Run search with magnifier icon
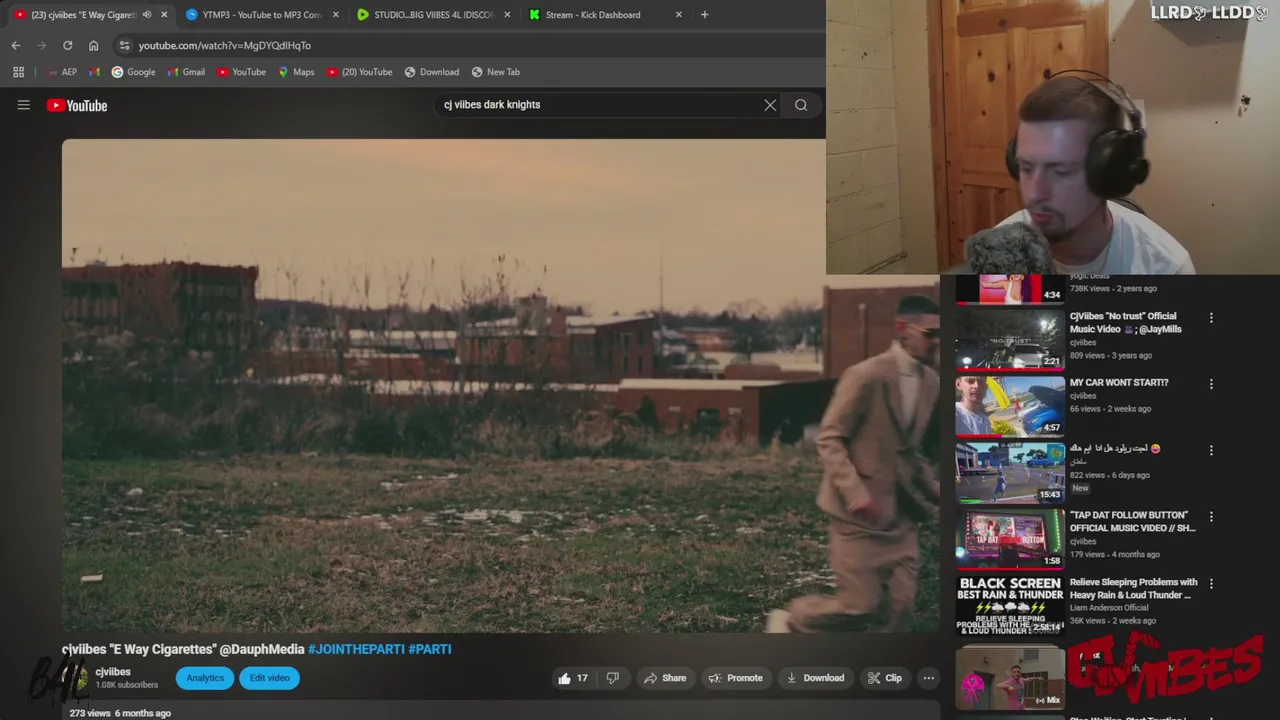This screenshot has height=720, width=1280. [x=801, y=105]
